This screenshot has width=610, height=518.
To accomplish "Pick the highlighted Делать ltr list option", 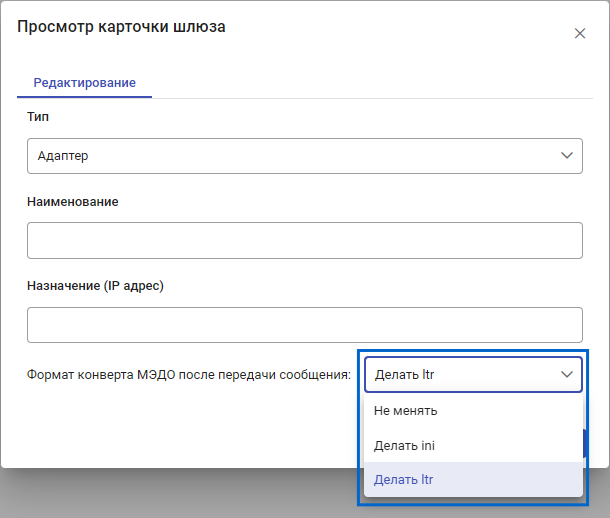I will [473, 480].
